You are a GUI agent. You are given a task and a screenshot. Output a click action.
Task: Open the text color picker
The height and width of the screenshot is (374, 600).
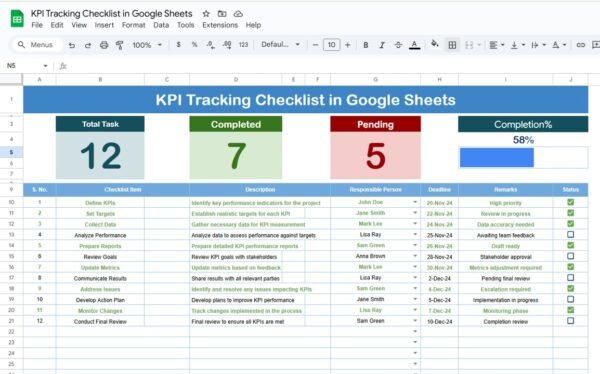coord(414,45)
